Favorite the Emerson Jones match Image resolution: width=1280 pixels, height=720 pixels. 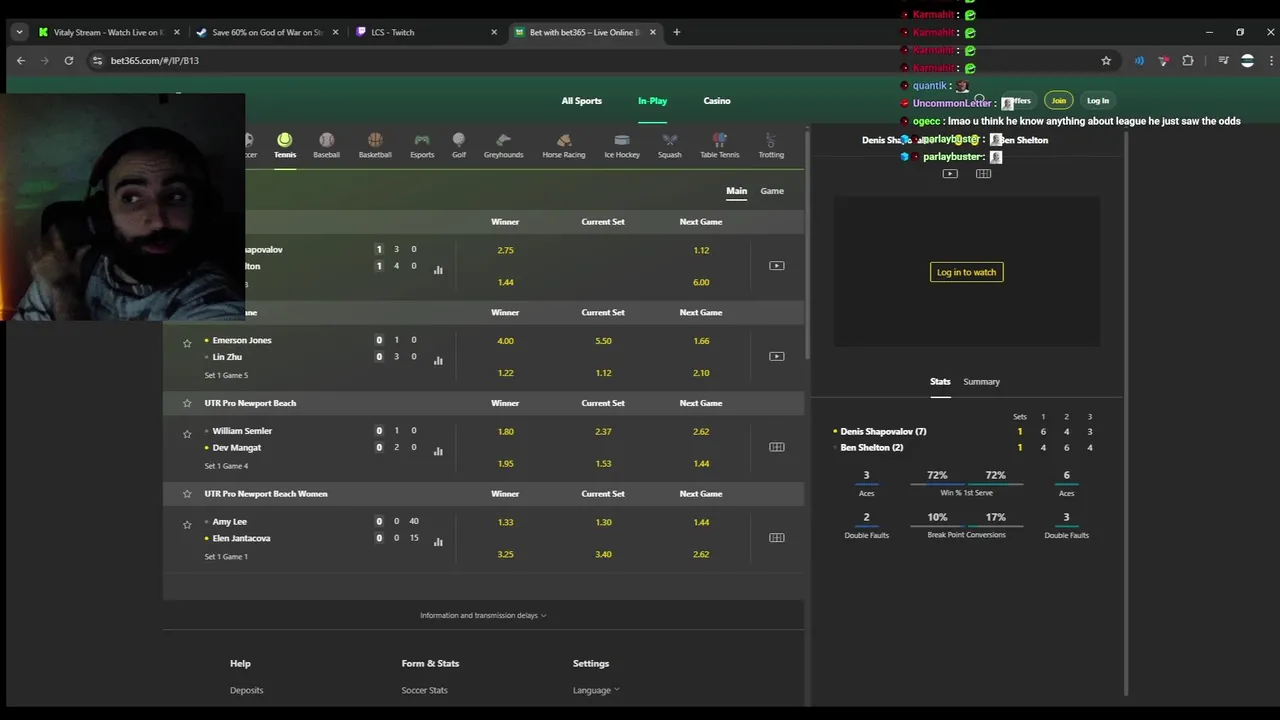(x=187, y=343)
